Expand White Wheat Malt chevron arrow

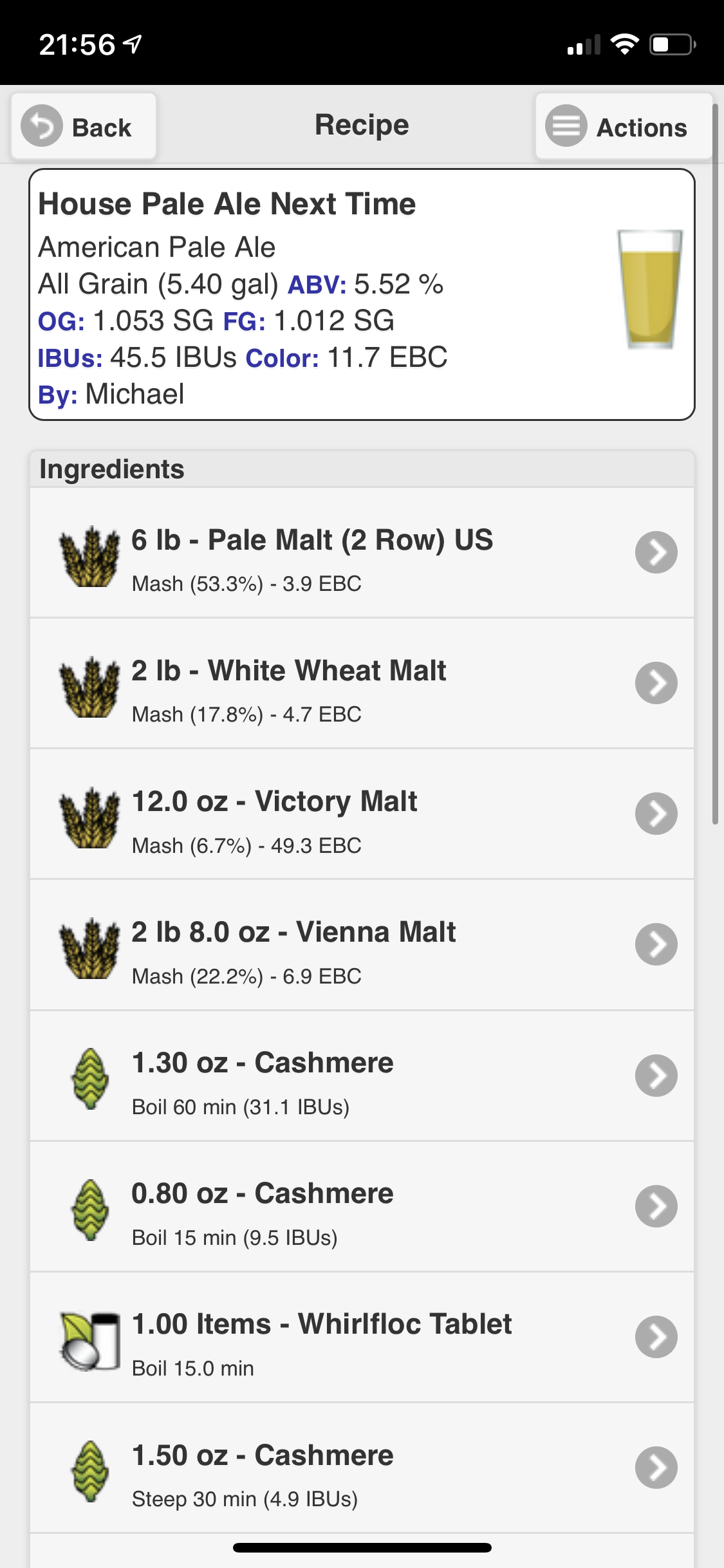656,683
